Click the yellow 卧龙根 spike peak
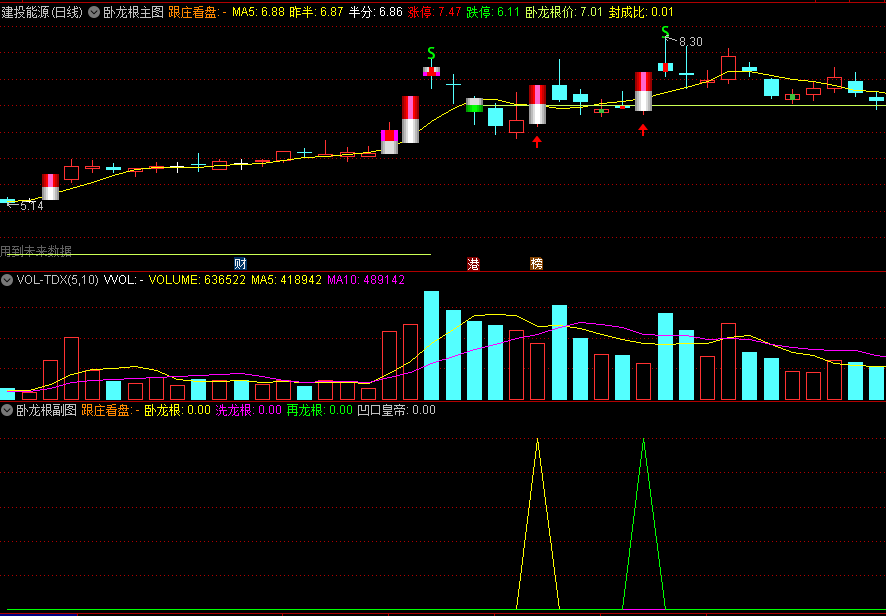Image resolution: width=886 pixels, height=616 pixels. [537, 440]
